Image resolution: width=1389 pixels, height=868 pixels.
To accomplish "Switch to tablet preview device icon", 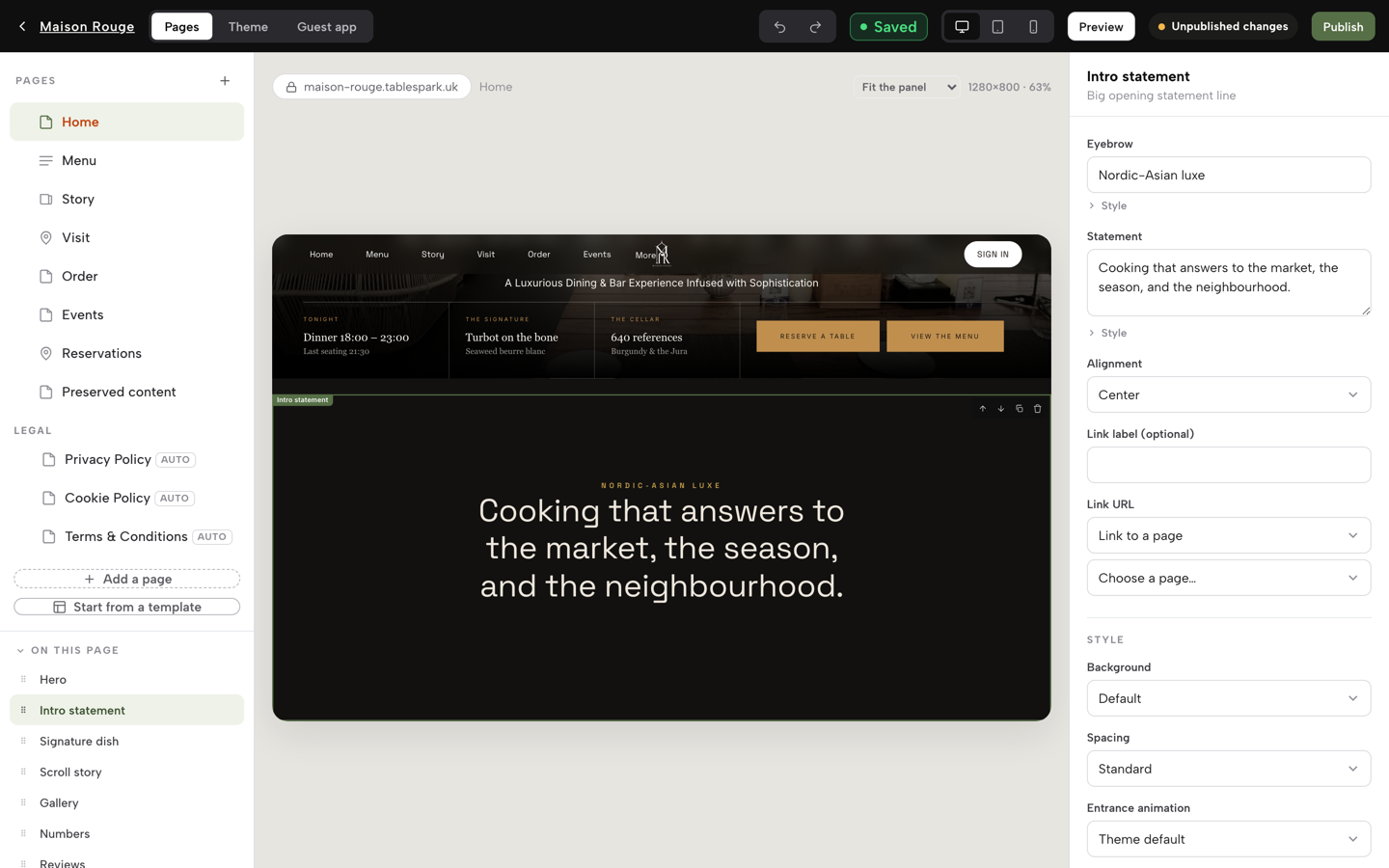I will pyautogui.click(x=997, y=27).
